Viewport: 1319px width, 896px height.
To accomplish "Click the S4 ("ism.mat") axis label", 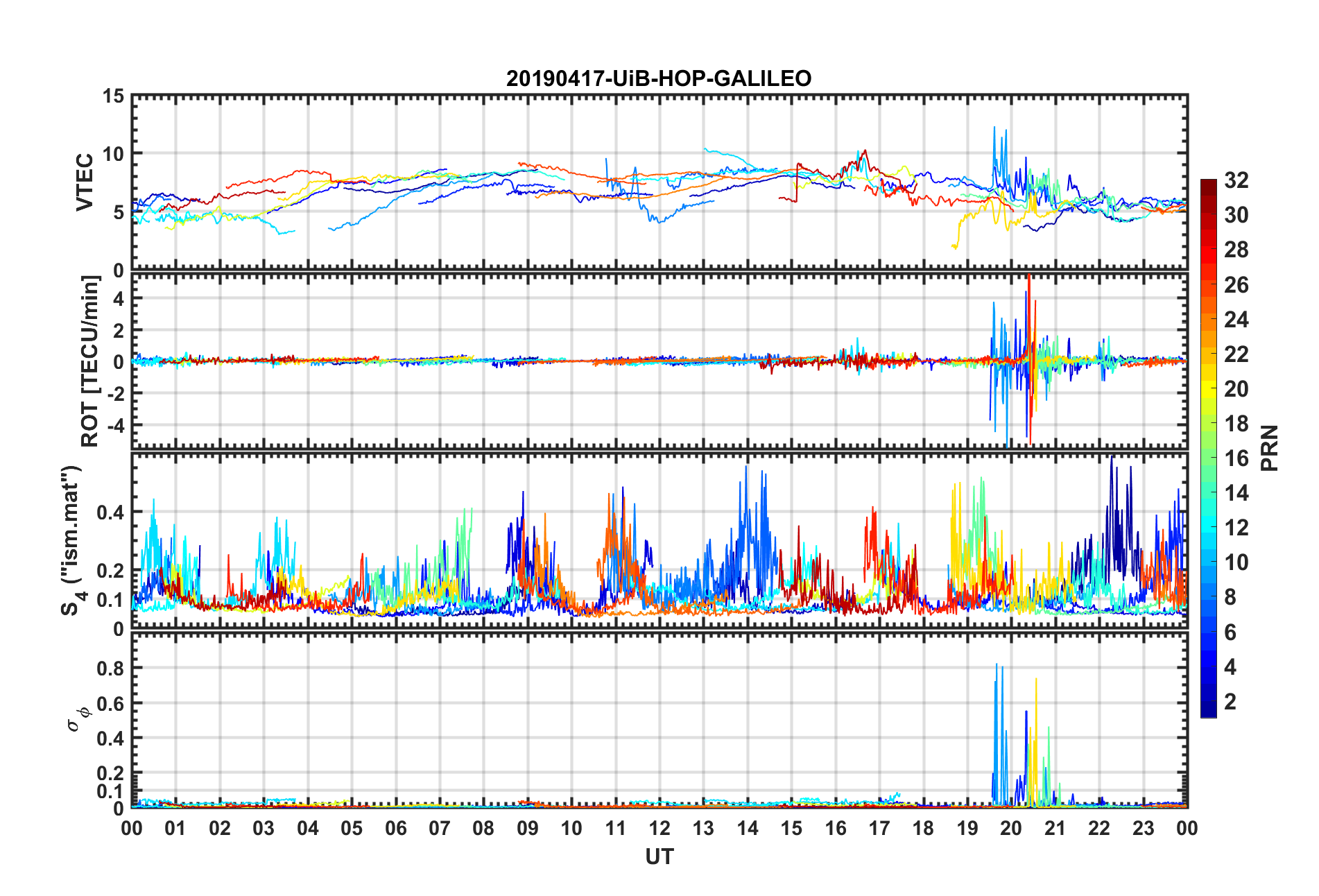I will pos(71,540).
